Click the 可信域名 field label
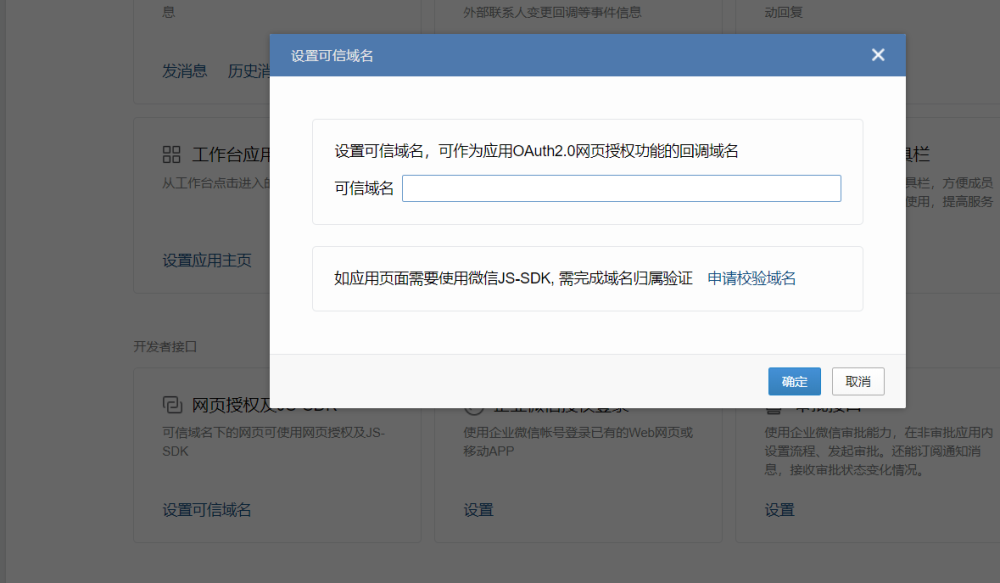The height and width of the screenshot is (583, 1000). (x=364, y=189)
